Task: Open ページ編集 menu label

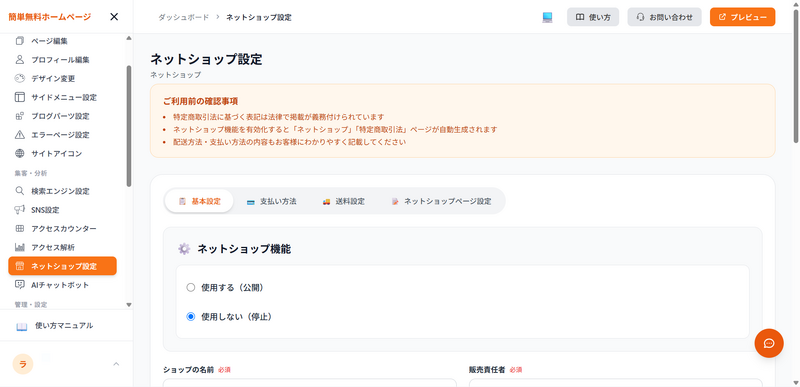Action: [x=49, y=41]
